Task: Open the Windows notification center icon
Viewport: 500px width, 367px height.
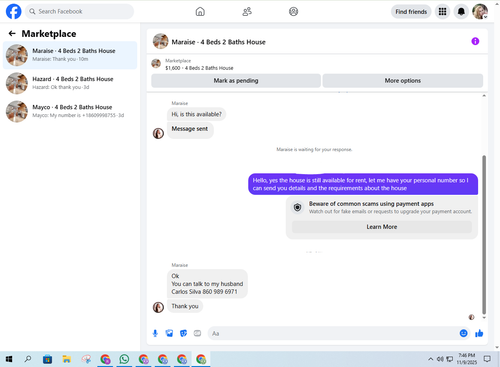Action: point(487,359)
